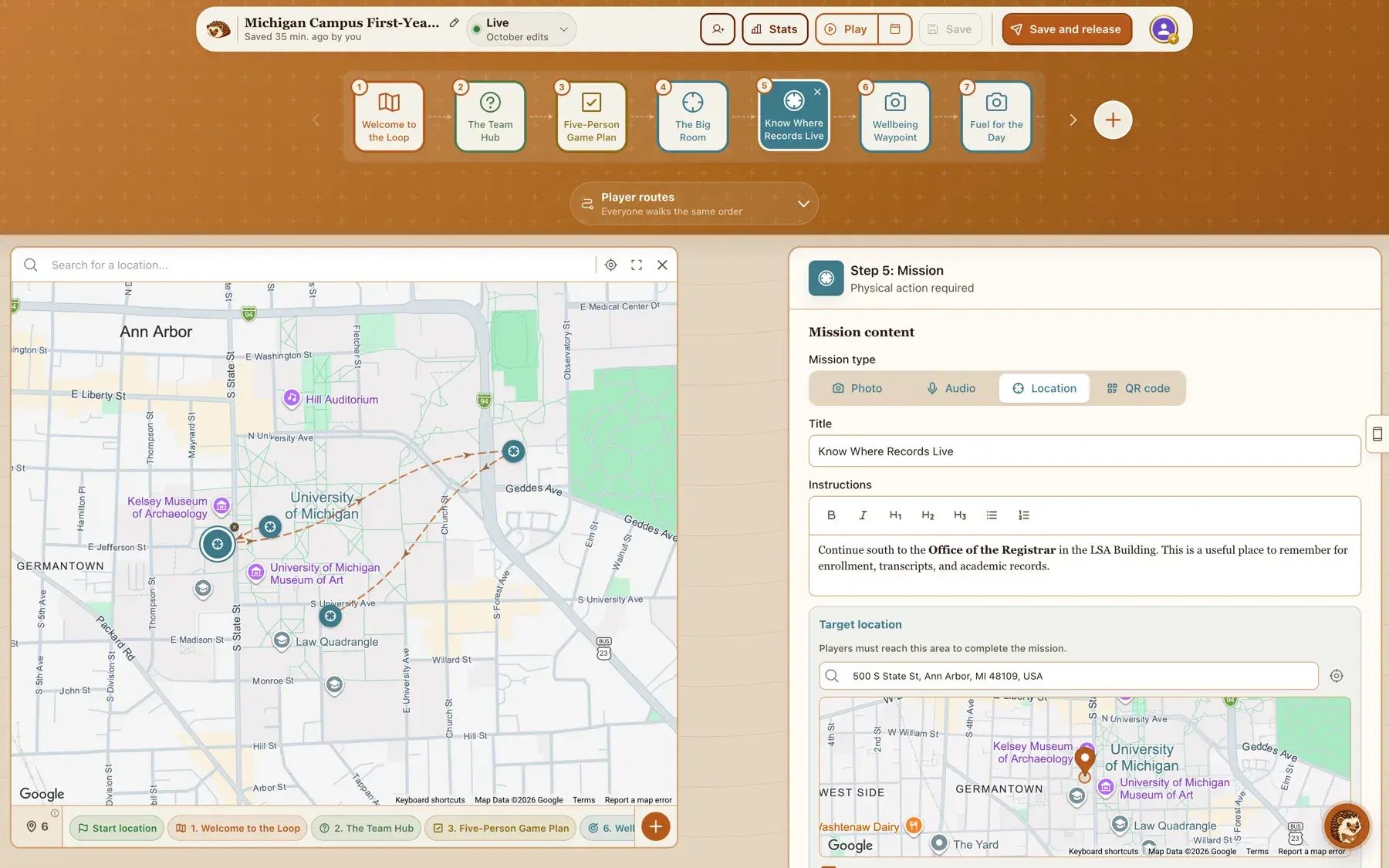The image size is (1389, 868).
Task: Select step 7 Fuel for the Day card
Action: coord(996,117)
